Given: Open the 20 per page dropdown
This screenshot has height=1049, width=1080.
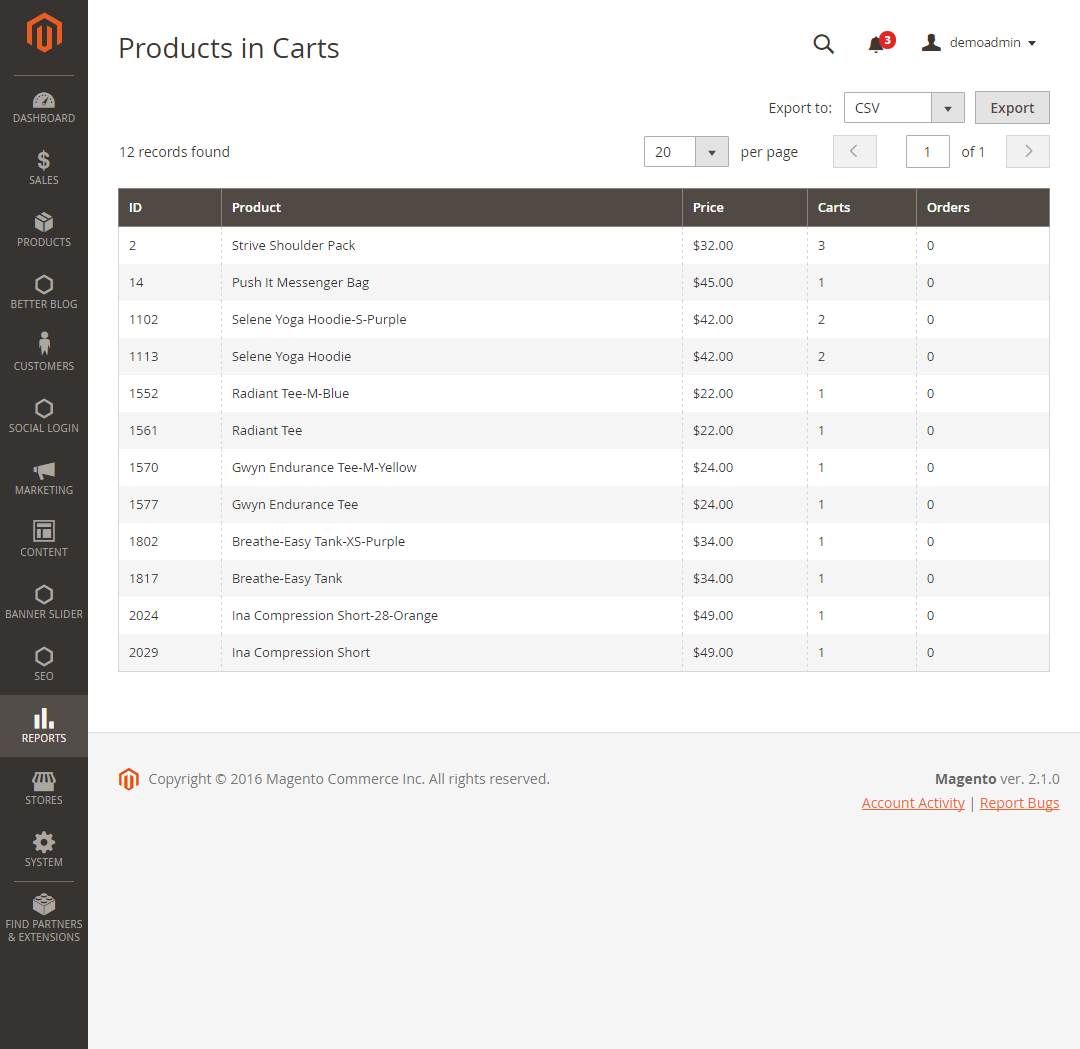Looking at the screenshot, I should point(686,152).
